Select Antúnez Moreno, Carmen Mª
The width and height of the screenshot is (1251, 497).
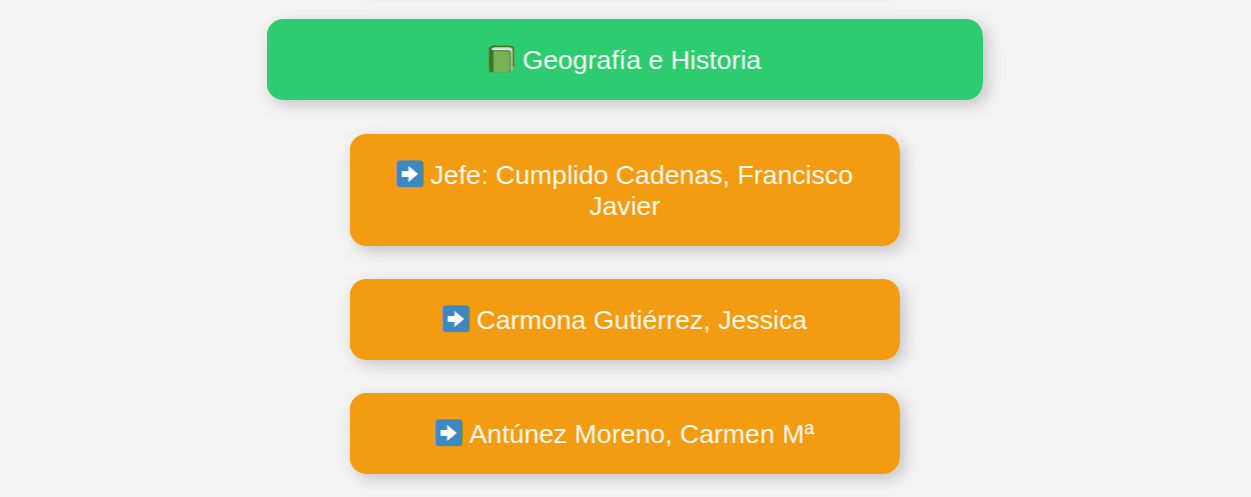tap(625, 433)
